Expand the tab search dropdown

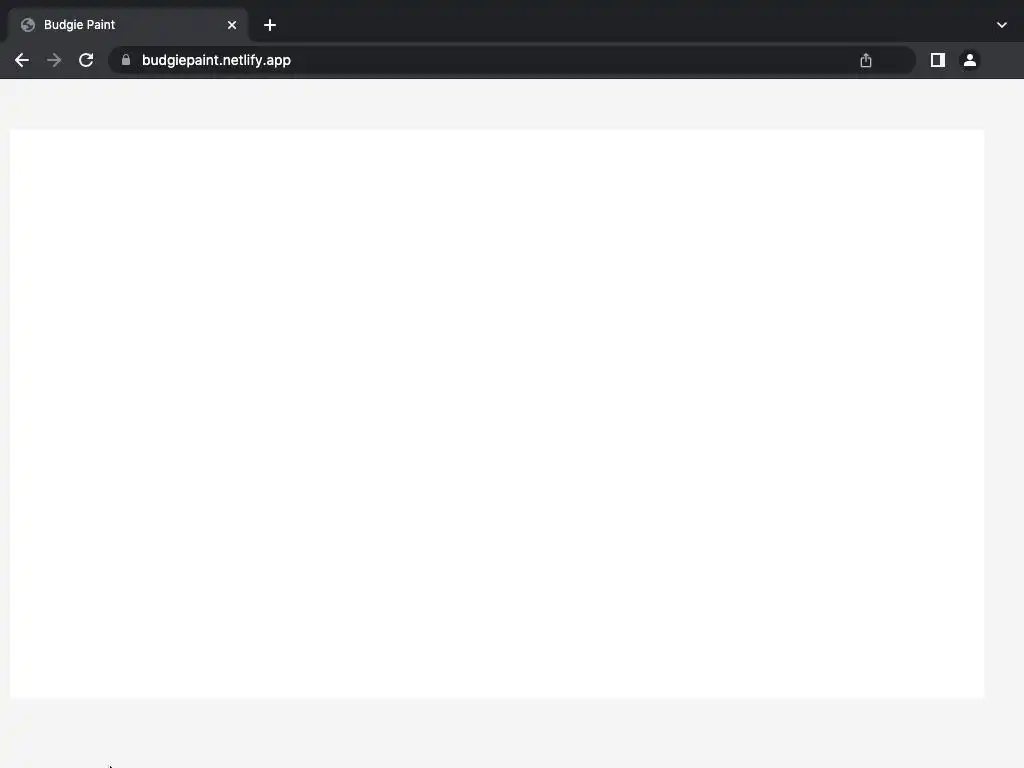click(x=1002, y=25)
